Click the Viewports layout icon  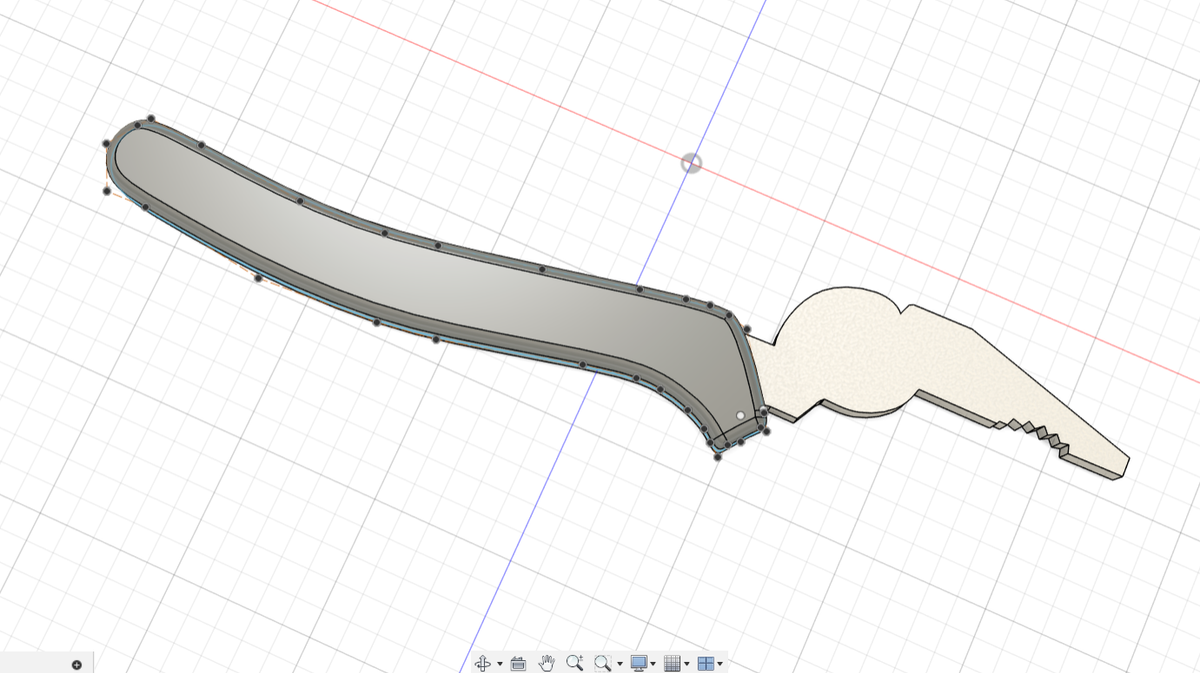tap(705, 663)
